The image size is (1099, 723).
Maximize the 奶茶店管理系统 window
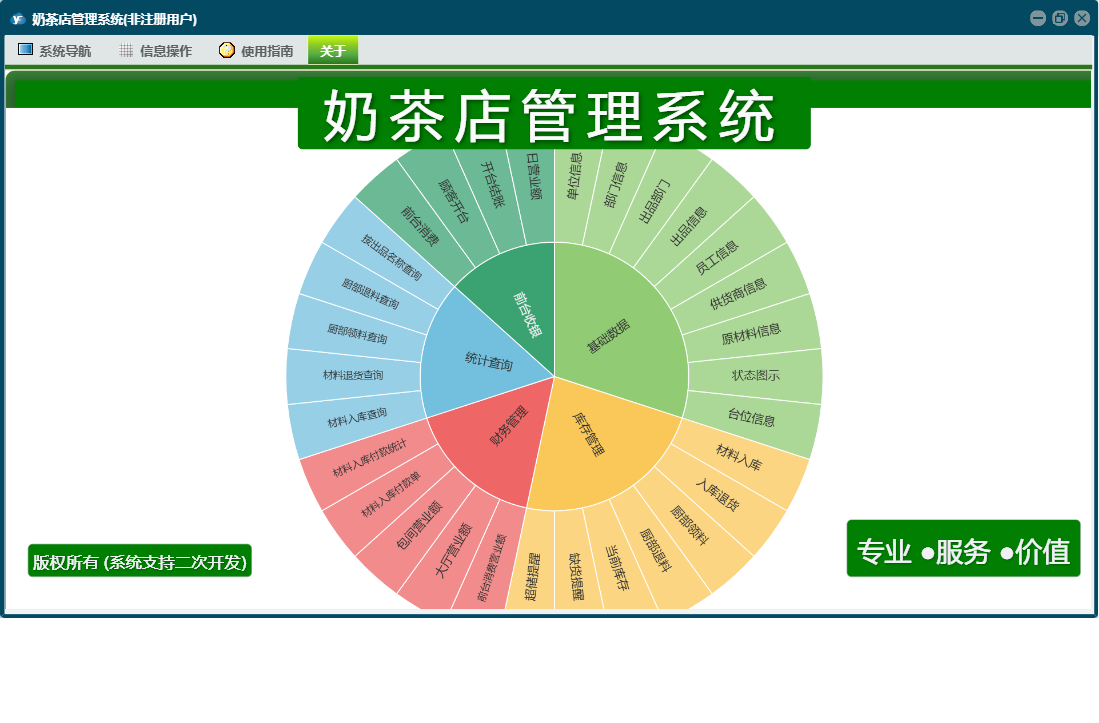(1060, 19)
